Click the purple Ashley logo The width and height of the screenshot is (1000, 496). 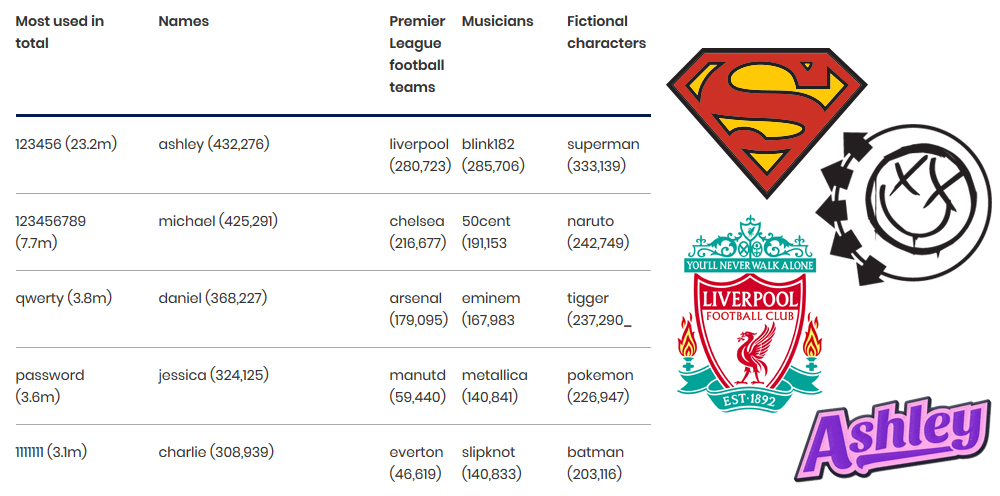(x=893, y=440)
